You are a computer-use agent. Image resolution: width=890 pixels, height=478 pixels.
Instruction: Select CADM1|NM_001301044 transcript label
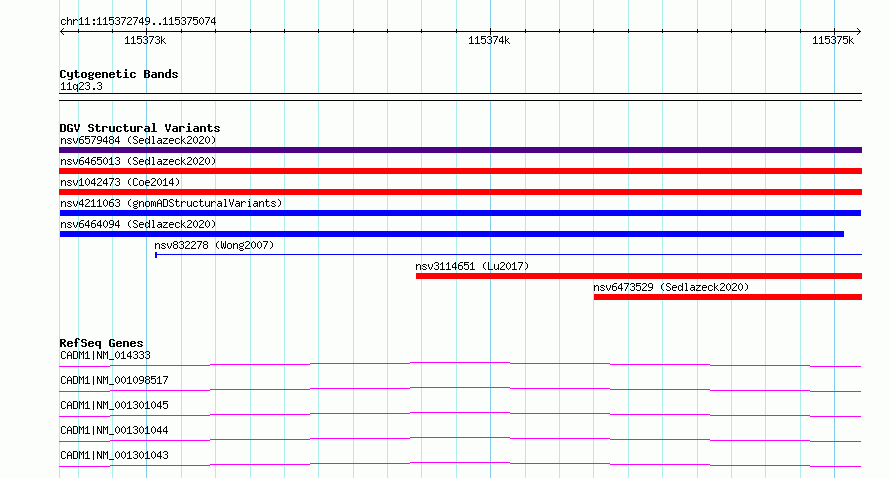pyautogui.click(x=114, y=430)
